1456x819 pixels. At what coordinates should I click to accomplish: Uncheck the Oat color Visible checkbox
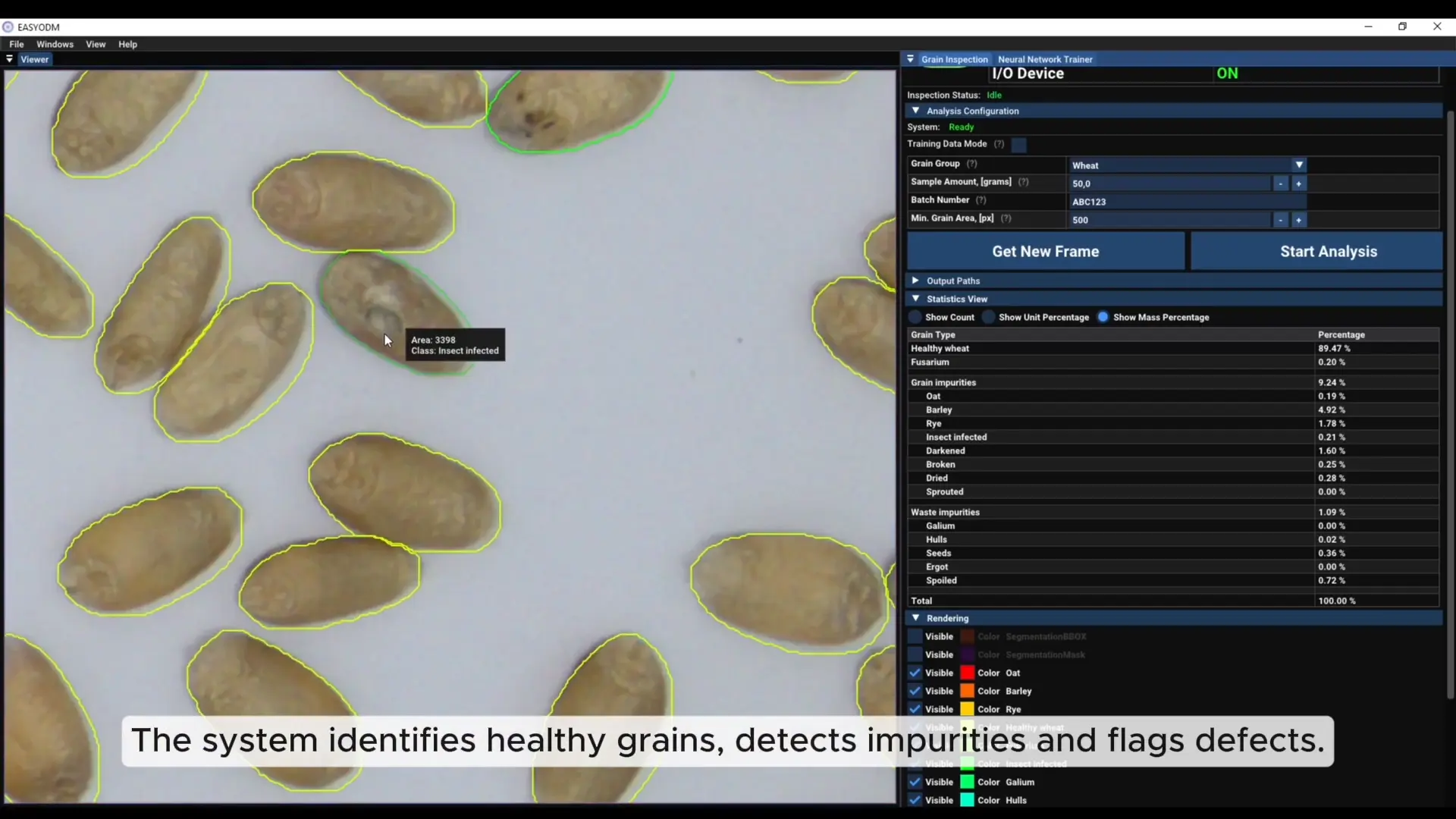[915, 673]
